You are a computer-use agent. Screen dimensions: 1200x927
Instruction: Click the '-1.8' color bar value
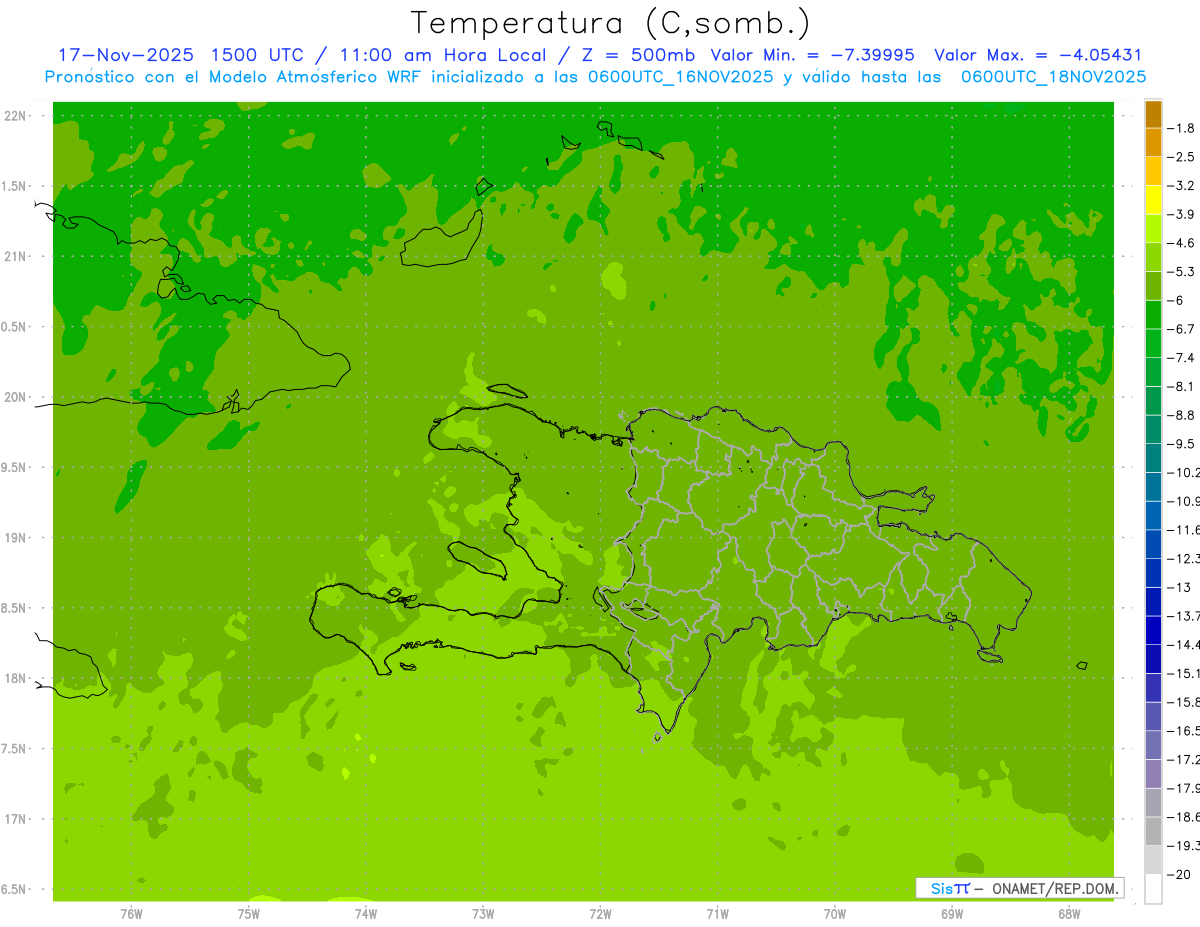(1183, 128)
